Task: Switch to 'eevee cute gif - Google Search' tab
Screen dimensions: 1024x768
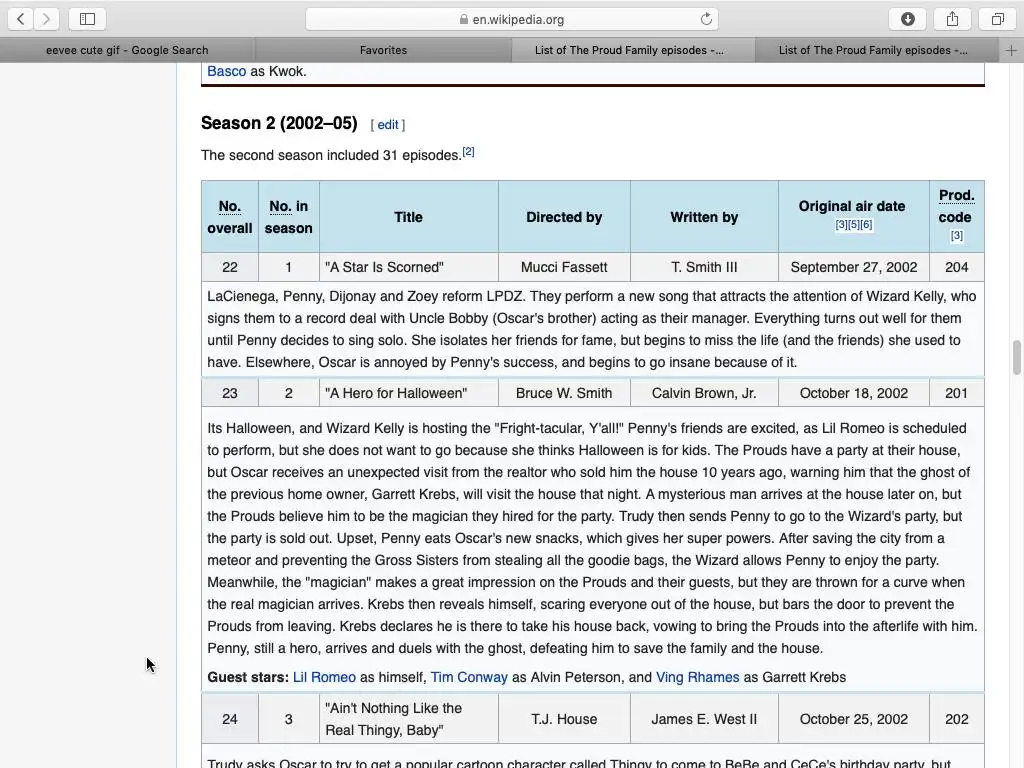Action: pos(127,50)
